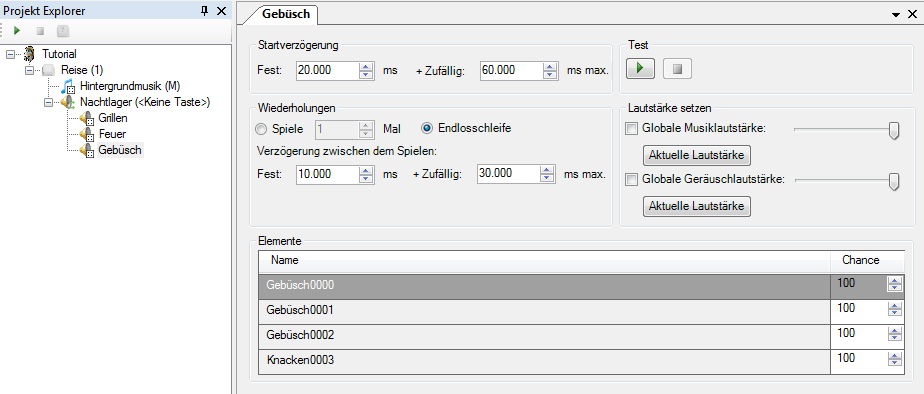The width and height of the screenshot is (924, 394).
Task: Click the Tutorial project icon
Action: tap(30, 54)
